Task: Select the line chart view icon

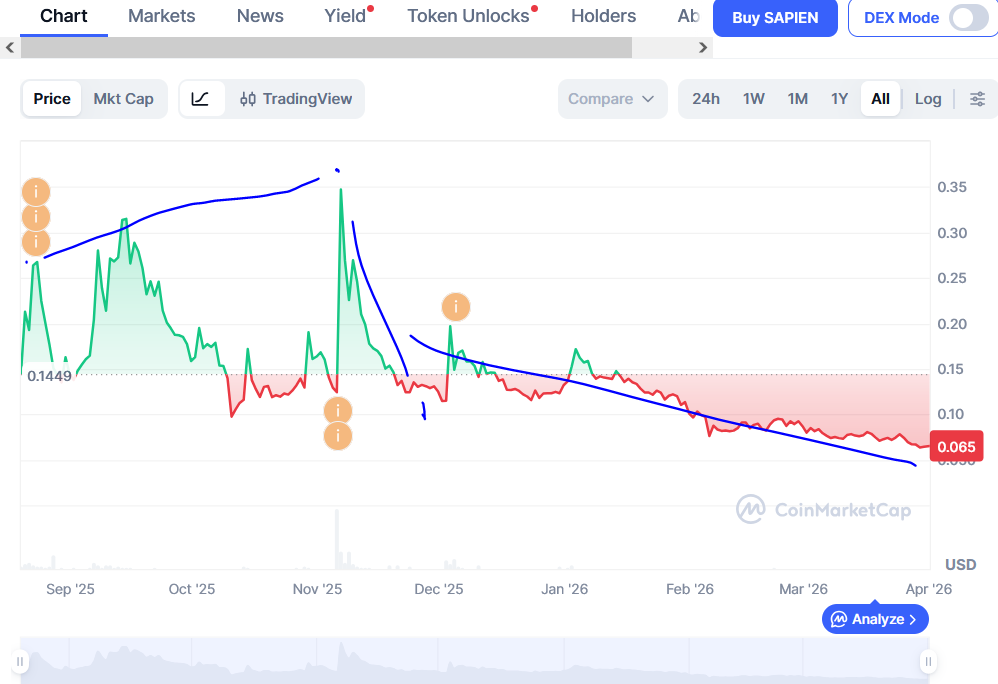Action: coord(201,99)
